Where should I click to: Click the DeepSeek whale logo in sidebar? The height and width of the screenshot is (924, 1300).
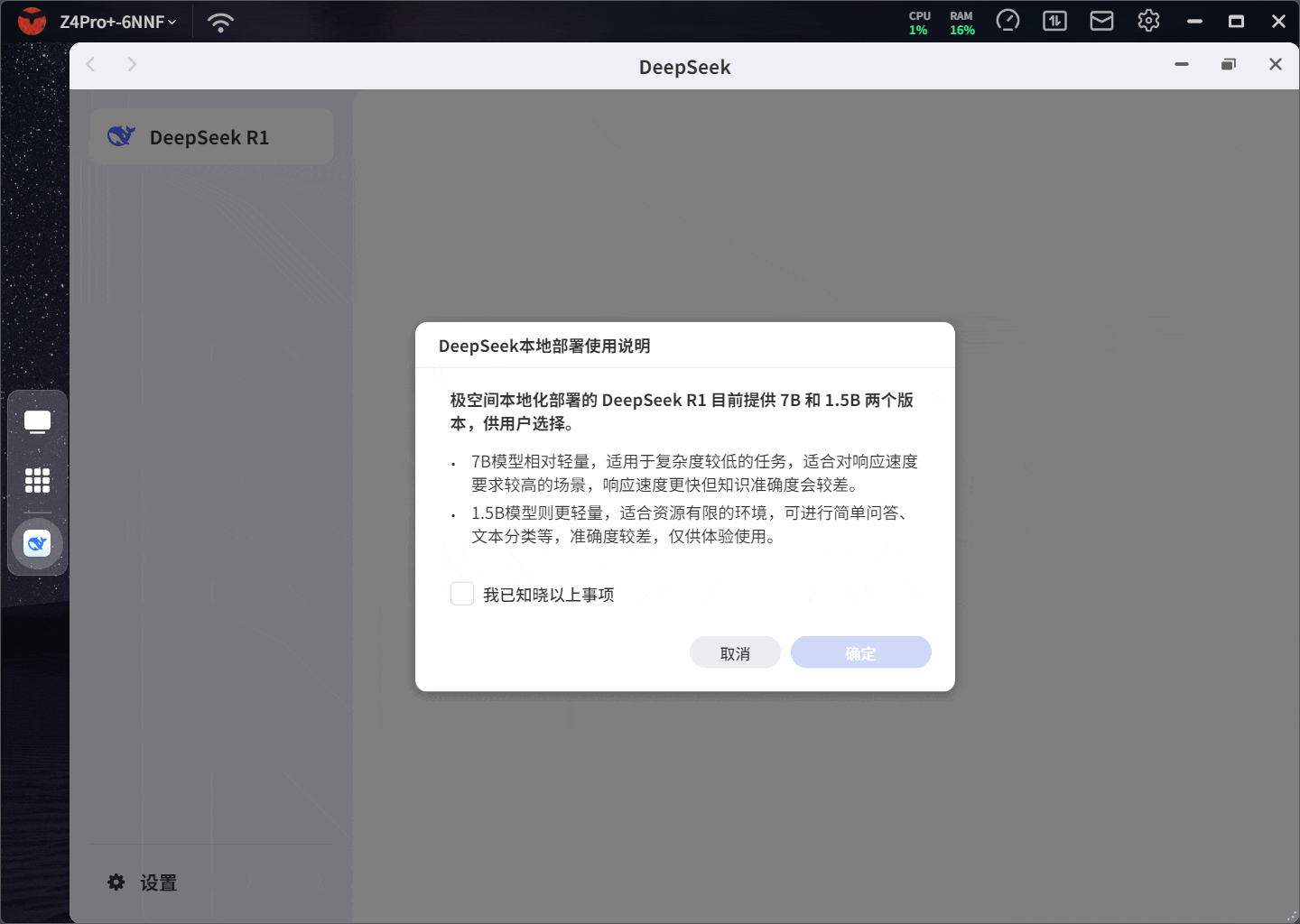(121, 136)
